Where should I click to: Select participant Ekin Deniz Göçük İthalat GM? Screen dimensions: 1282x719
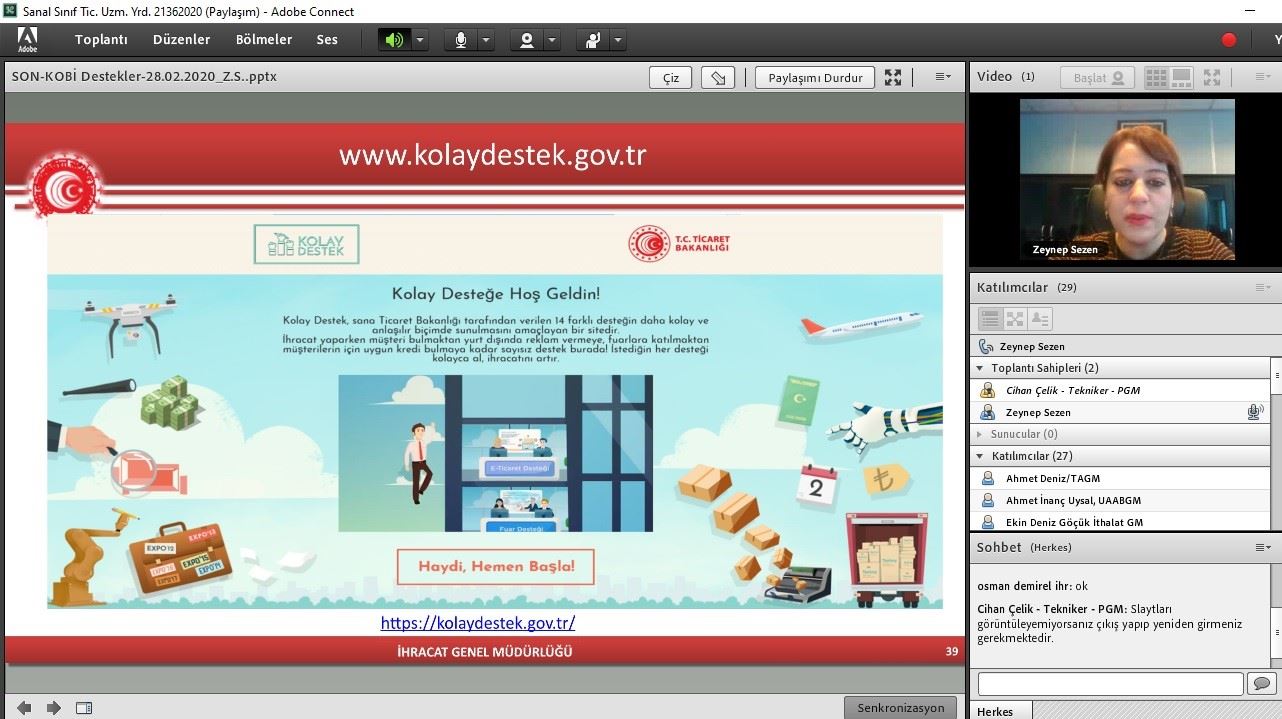(x=1120, y=522)
